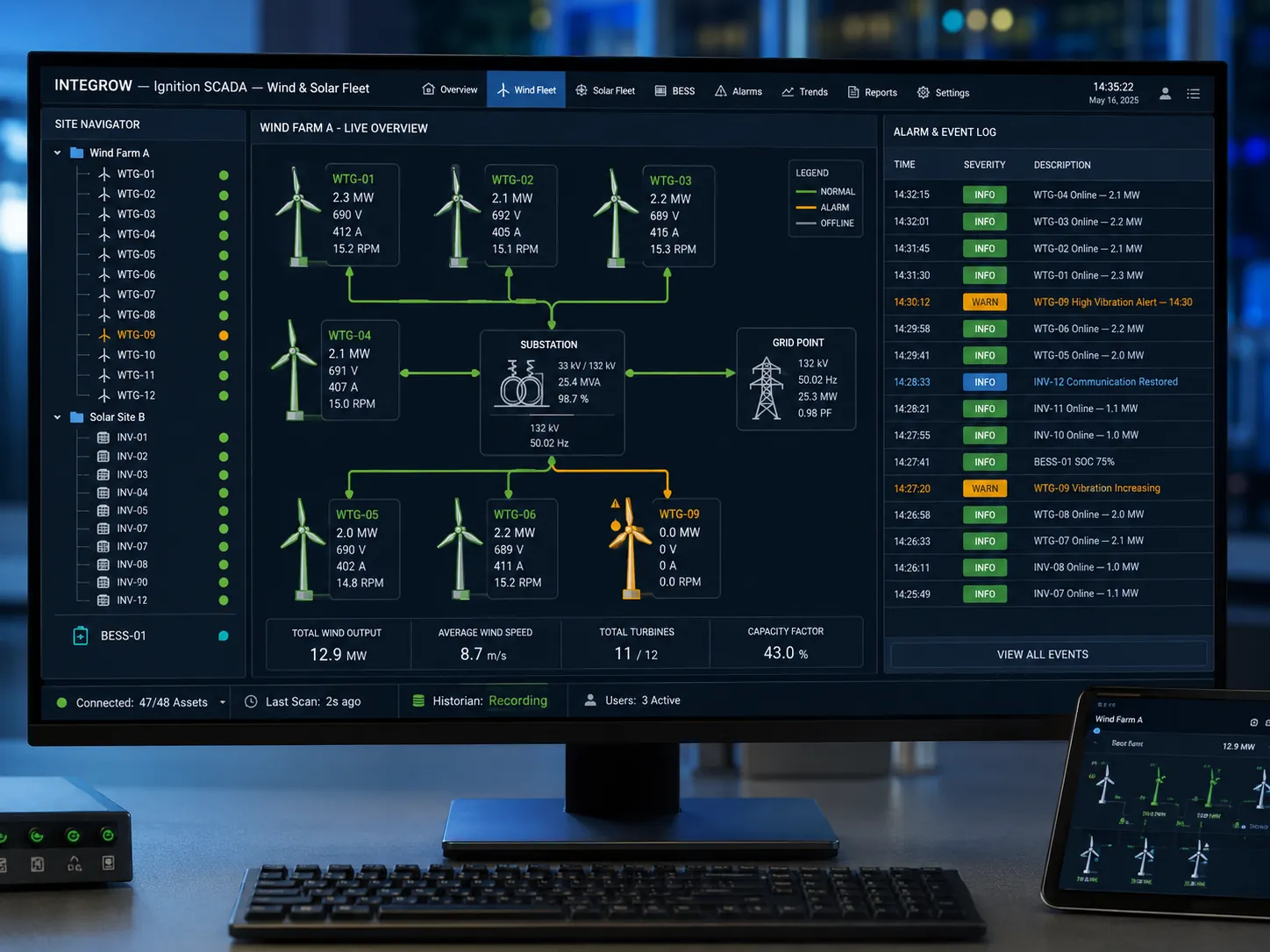
Task: Click the turbine icon beside WTG-10 in navigator
Action: click(x=104, y=355)
